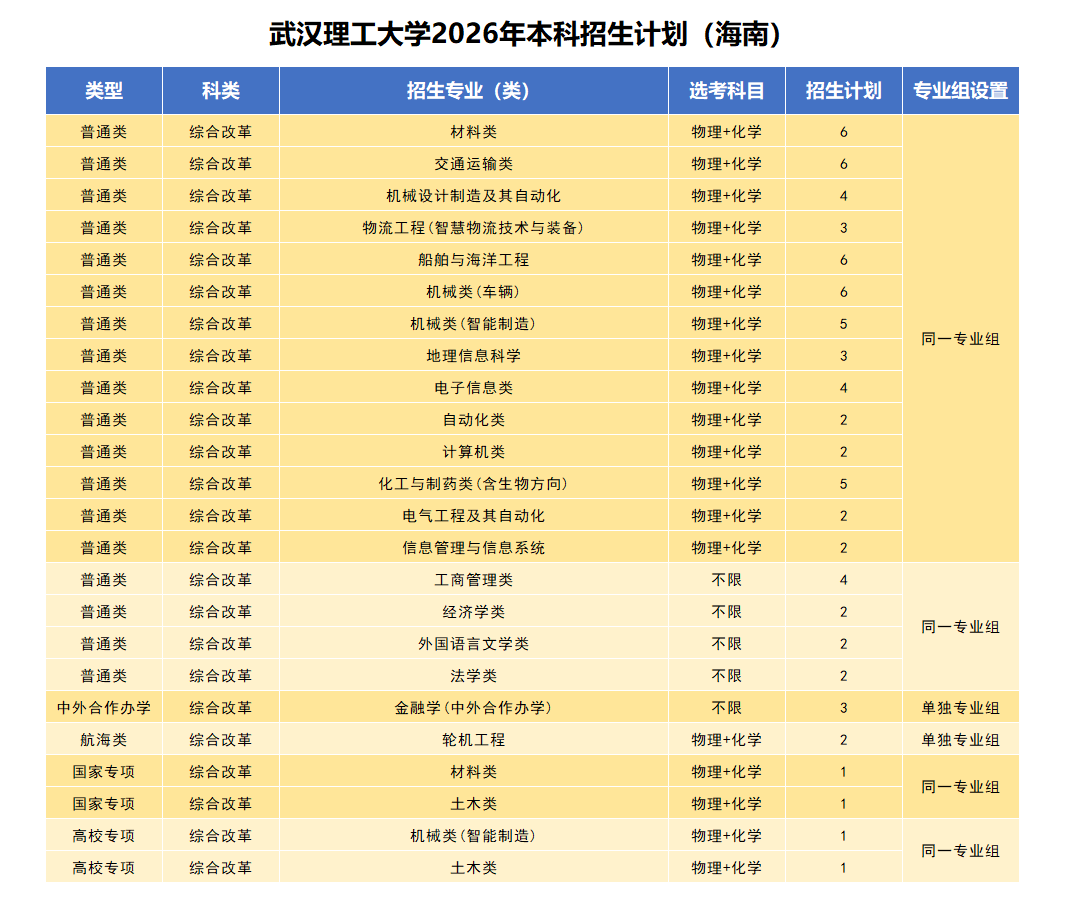Click 不限 in the 工商管理类 row

pyautogui.click(x=727, y=579)
